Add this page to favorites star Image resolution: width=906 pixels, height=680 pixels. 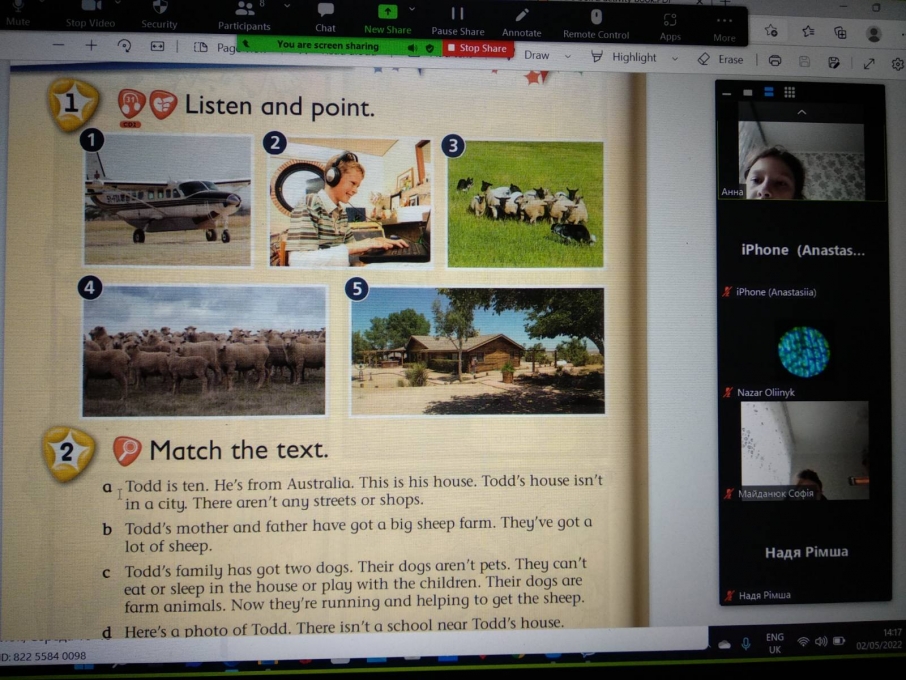(771, 31)
